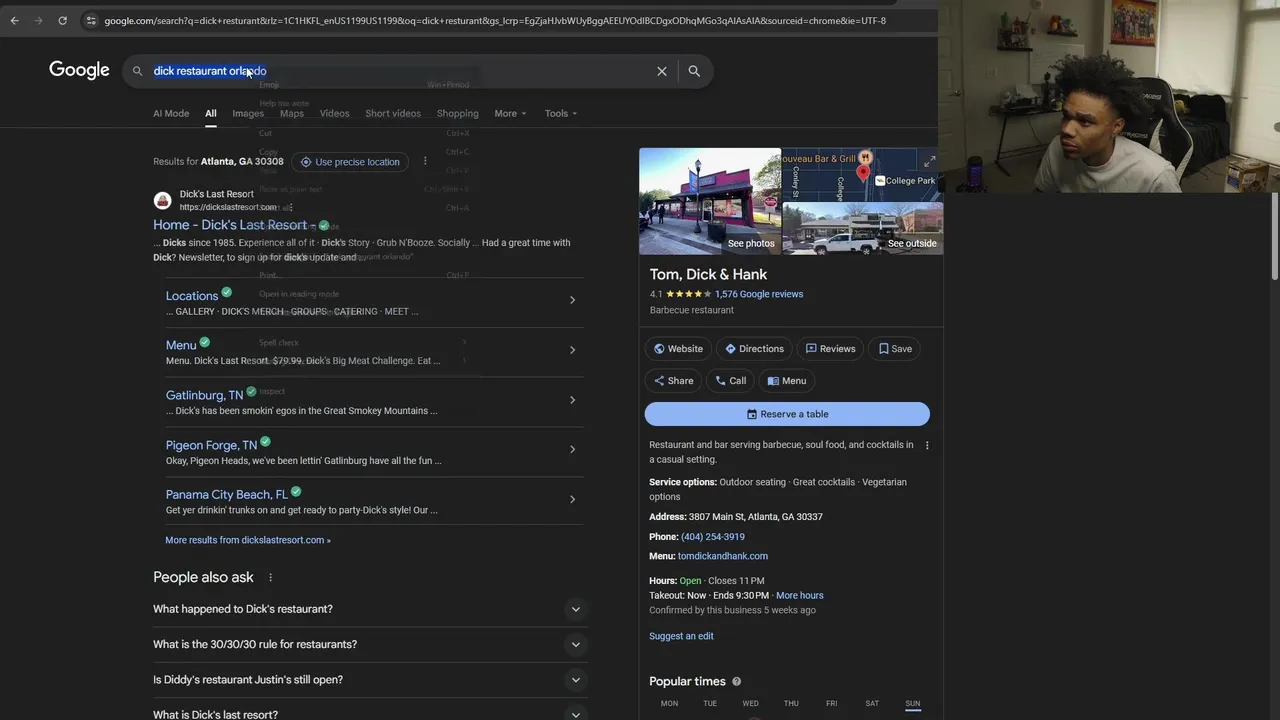Open the business description more options dots

coord(927,445)
